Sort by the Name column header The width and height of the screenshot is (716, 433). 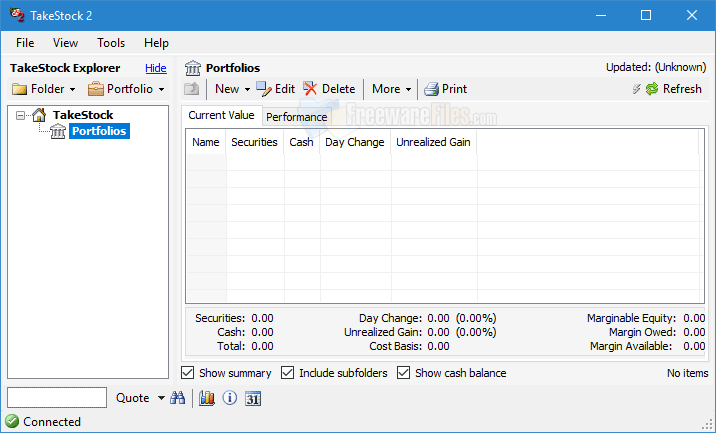[x=206, y=143]
